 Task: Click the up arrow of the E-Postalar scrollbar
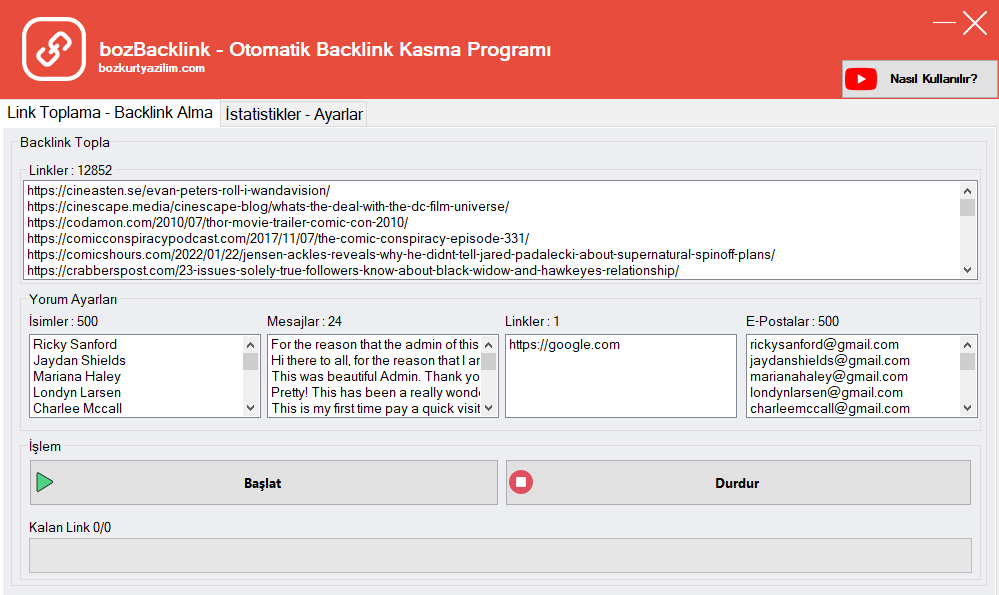[967, 345]
